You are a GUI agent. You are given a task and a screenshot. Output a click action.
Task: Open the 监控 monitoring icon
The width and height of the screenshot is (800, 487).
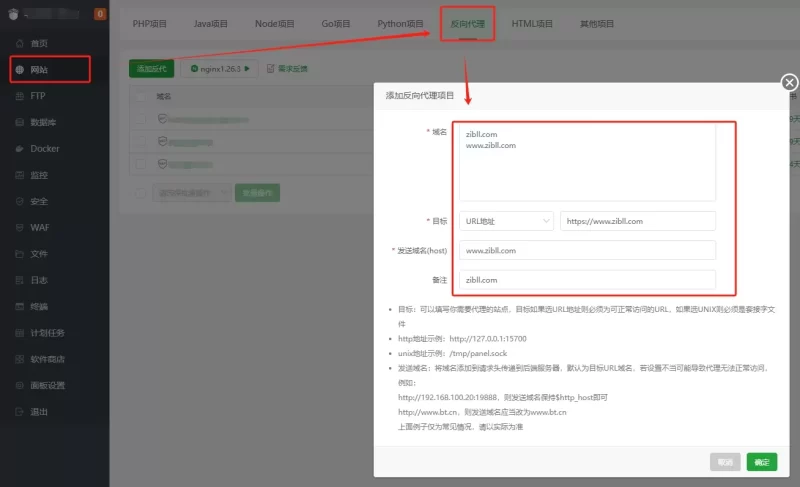[19, 175]
